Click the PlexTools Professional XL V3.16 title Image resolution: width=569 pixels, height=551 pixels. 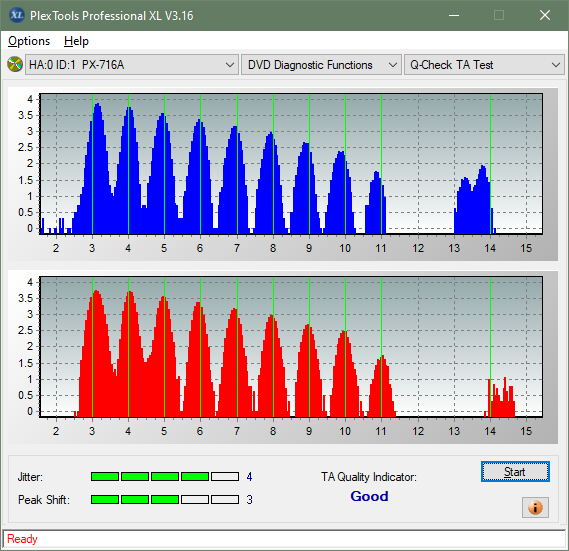pyautogui.click(x=112, y=16)
